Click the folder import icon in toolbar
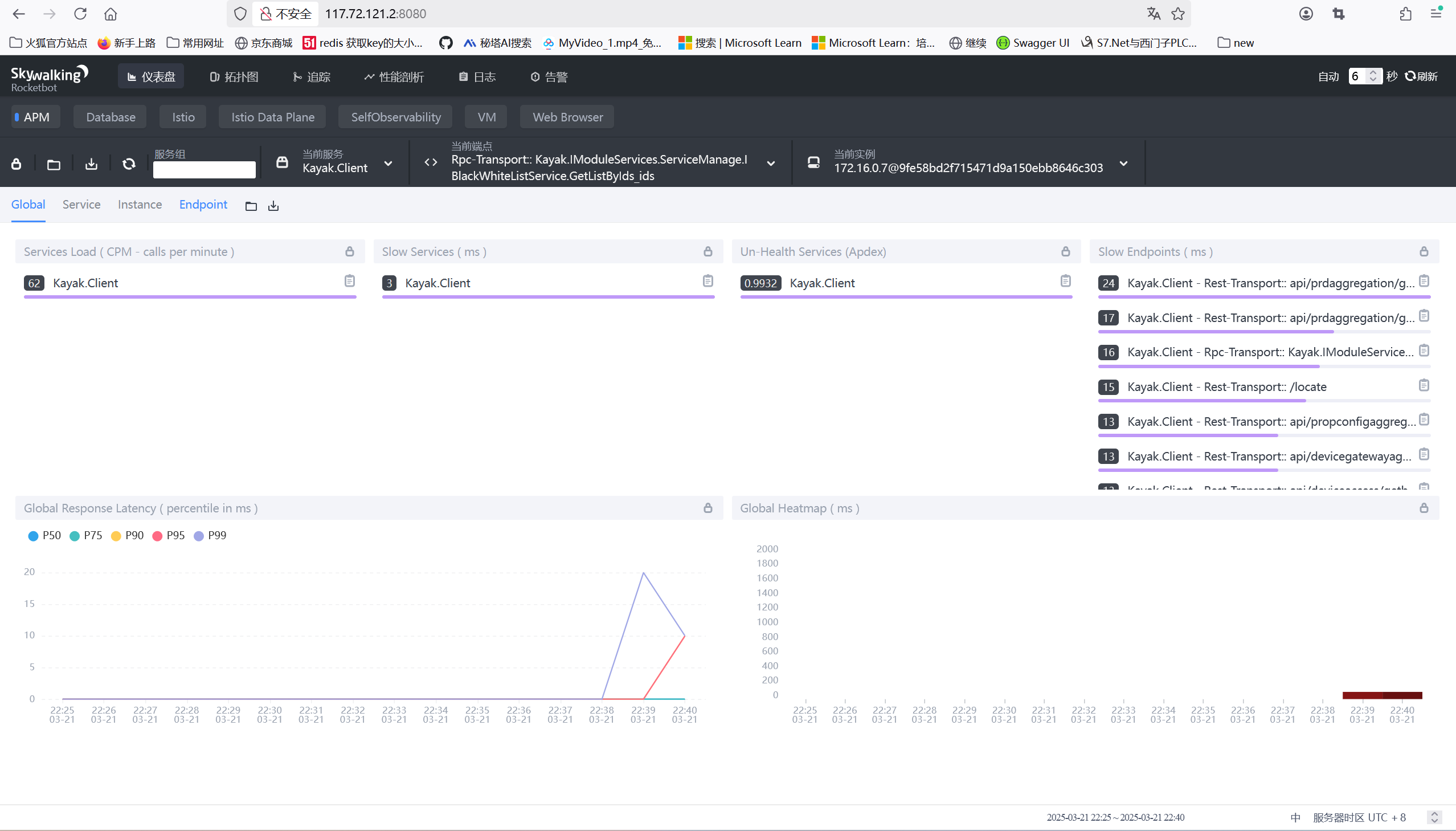 point(54,164)
